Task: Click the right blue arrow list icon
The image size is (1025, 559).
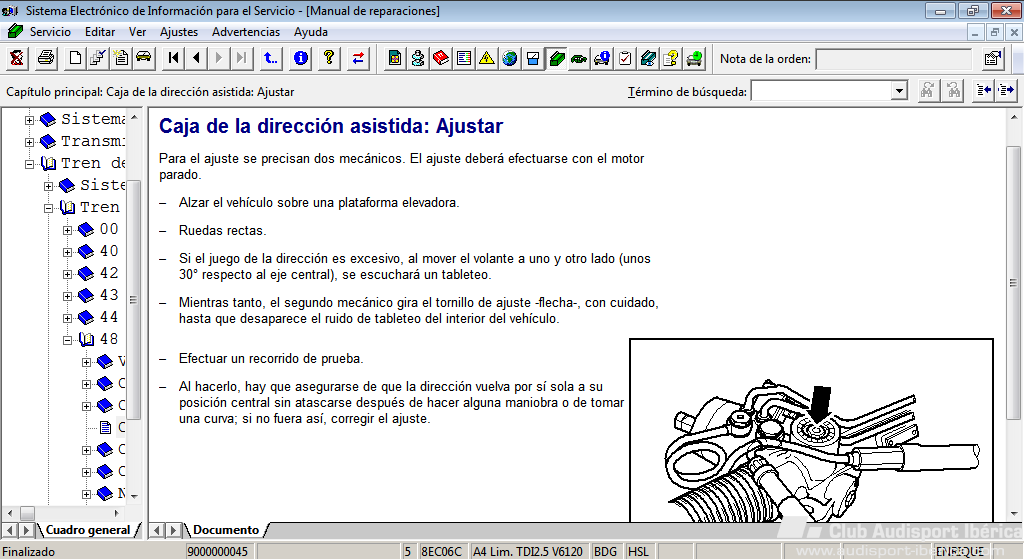Action: point(1007,91)
